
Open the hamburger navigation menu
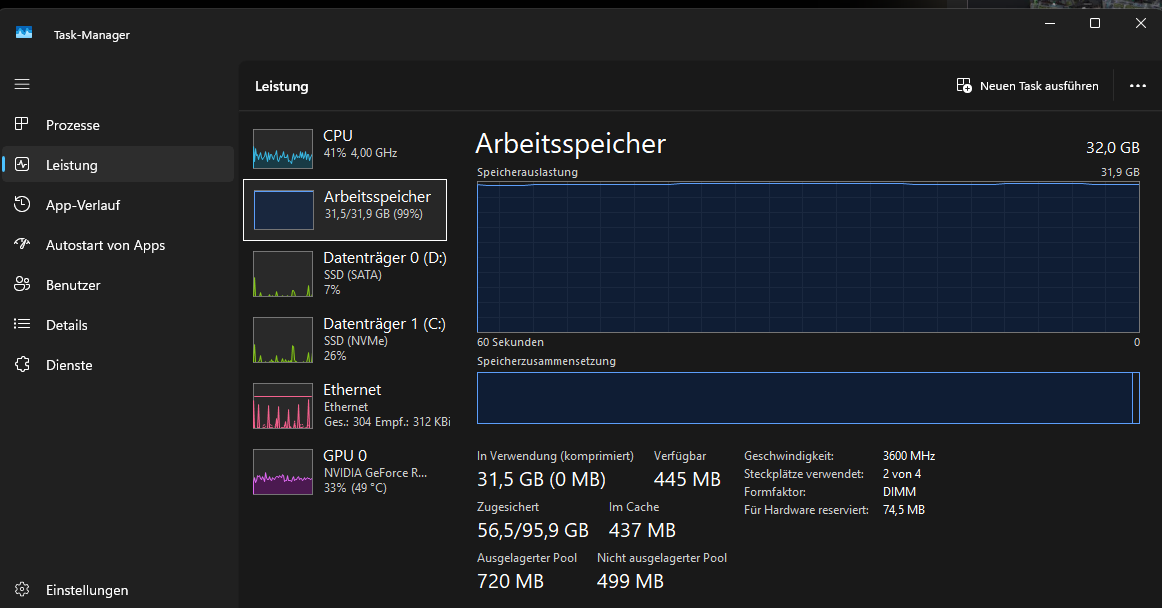[x=22, y=85]
